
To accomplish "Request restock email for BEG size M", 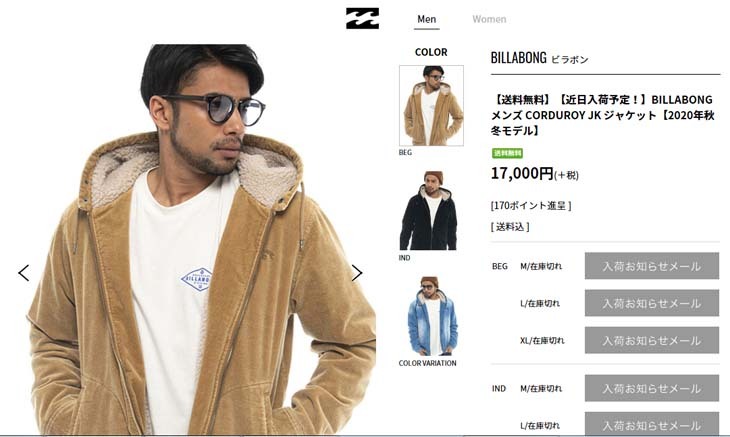I will point(652,266).
